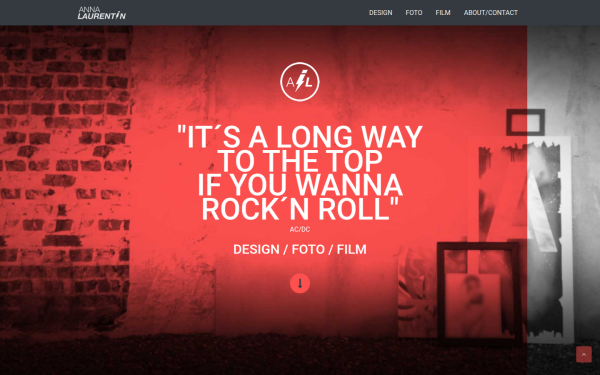Click the "TO THE TOP" quote line
Viewport: 600px width, 375px height.
[x=300, y=161]
